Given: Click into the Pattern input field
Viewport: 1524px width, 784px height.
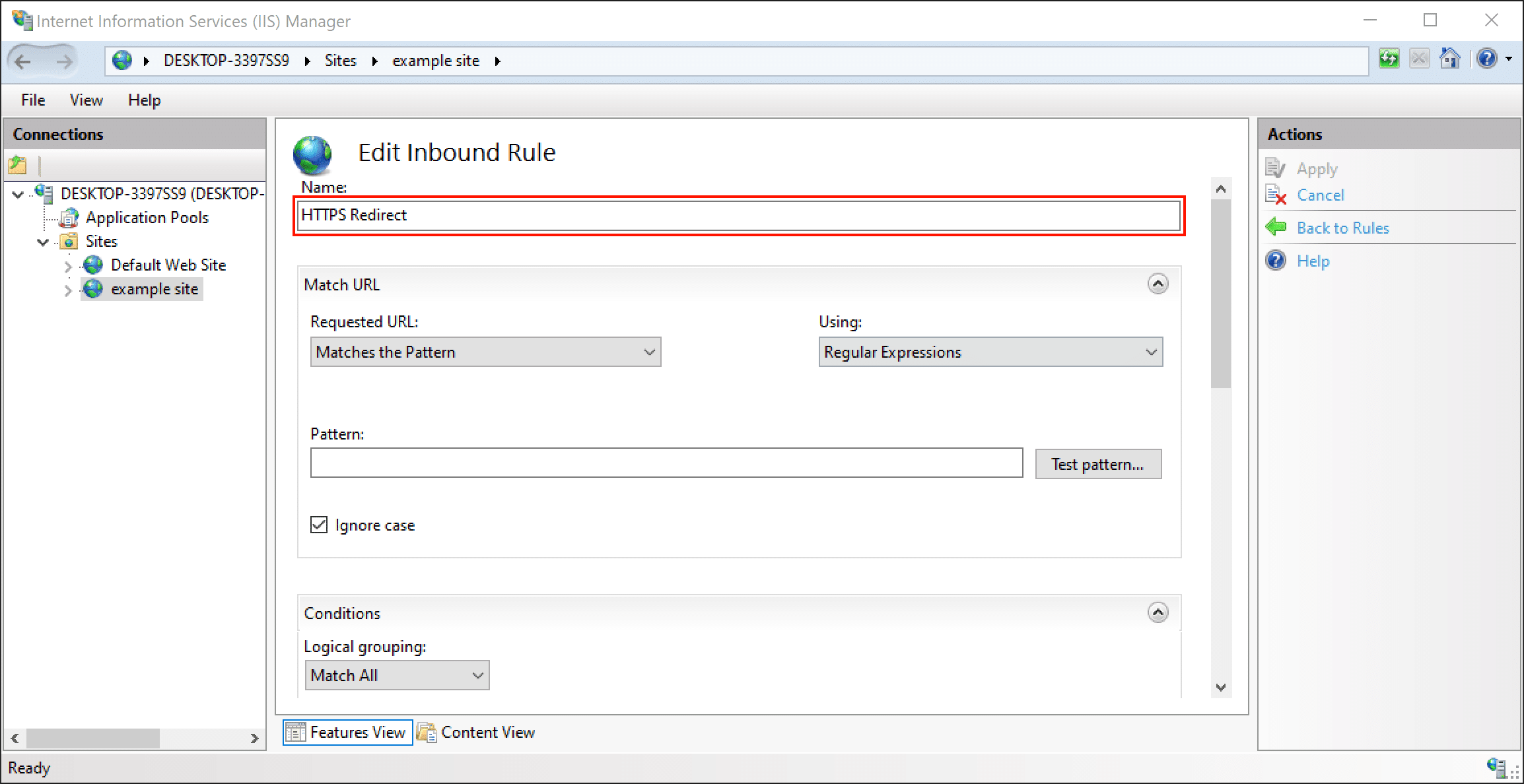Looking at the screenshot, I should [666, 463].
